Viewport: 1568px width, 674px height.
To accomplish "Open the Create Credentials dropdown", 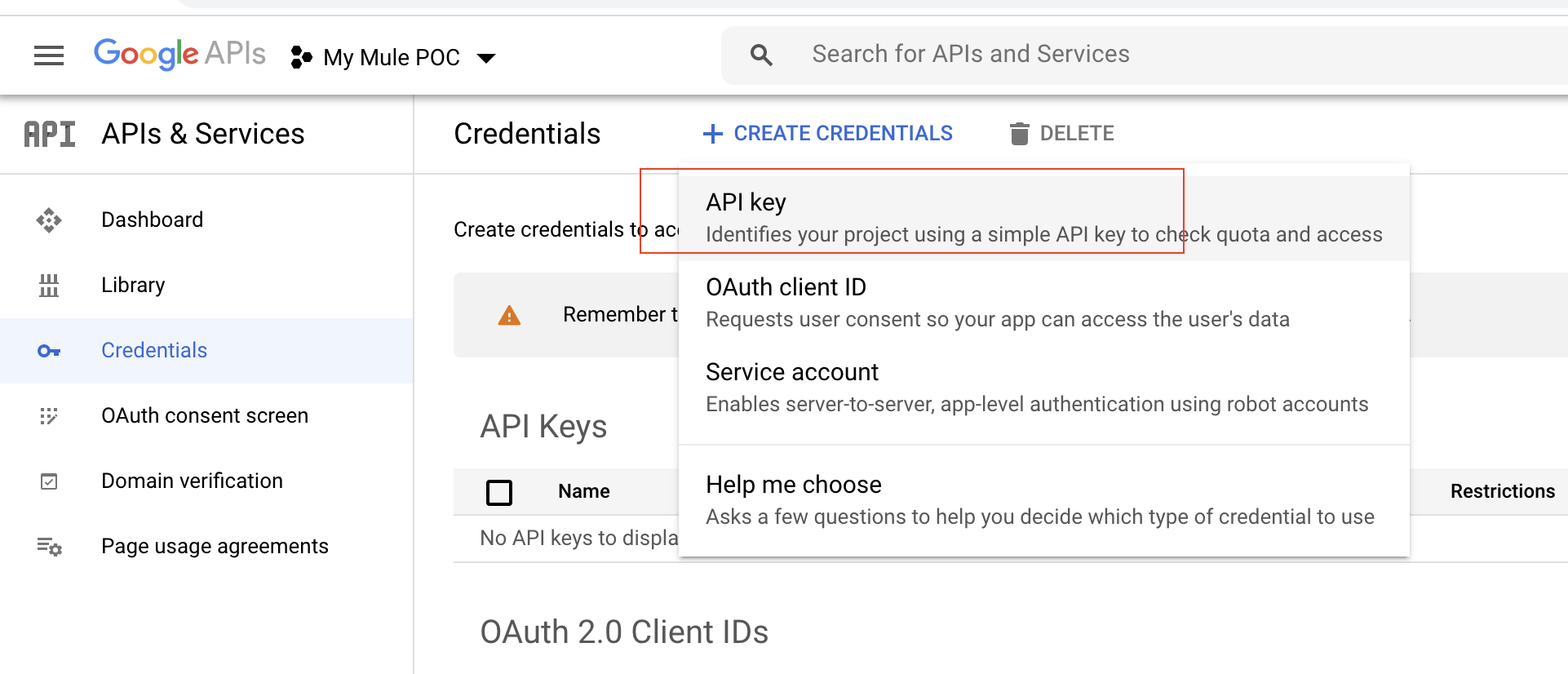I will coord(828,134).
